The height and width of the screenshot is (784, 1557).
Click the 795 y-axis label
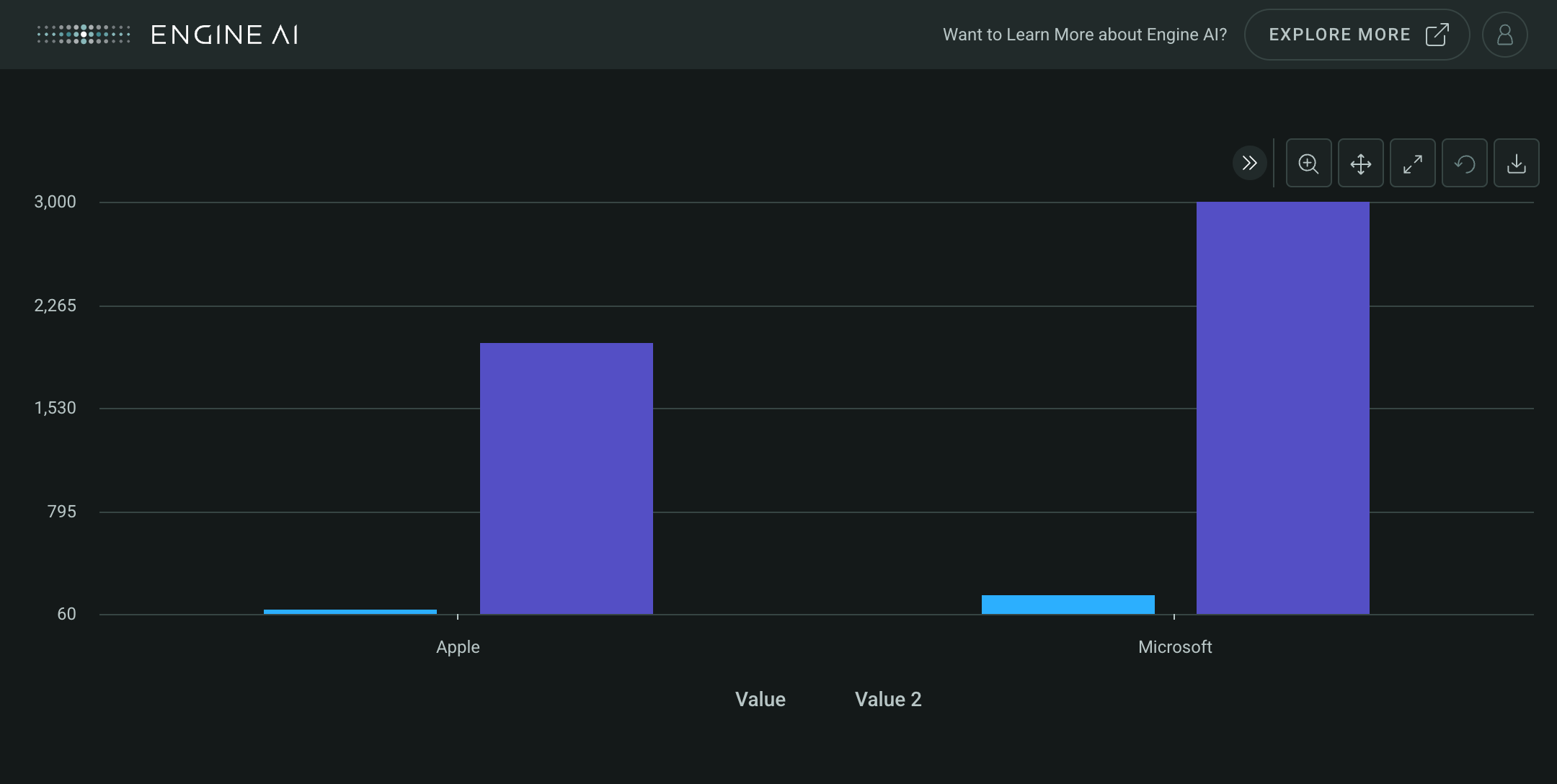click(61, 512)
